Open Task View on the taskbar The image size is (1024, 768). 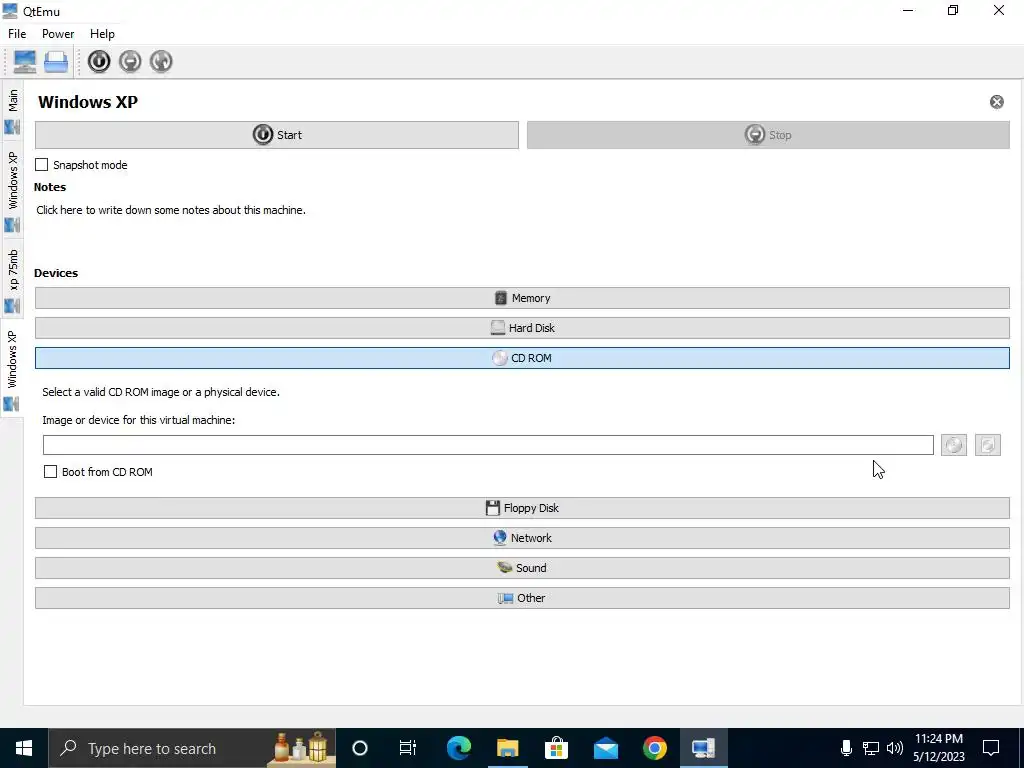(x=408, y=748)
